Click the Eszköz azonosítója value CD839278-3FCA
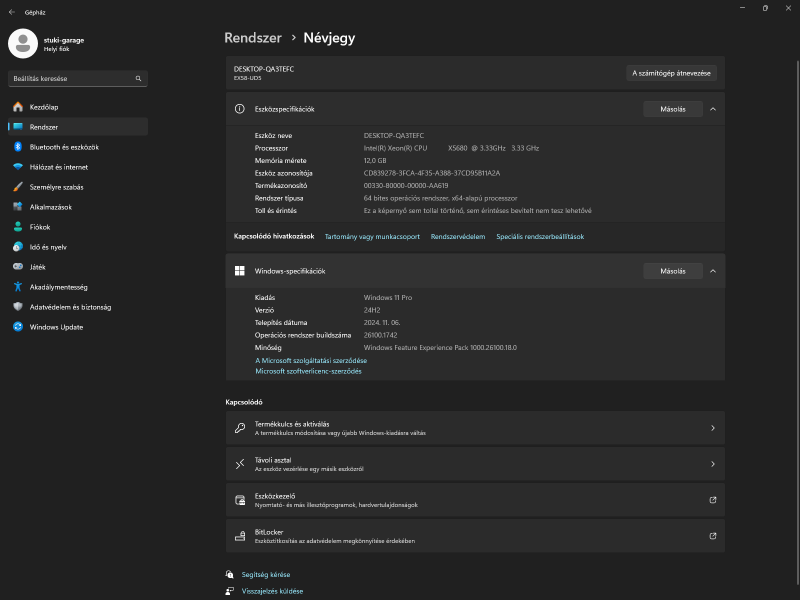Viewport: 800px width, 600px height. point(432,173)
